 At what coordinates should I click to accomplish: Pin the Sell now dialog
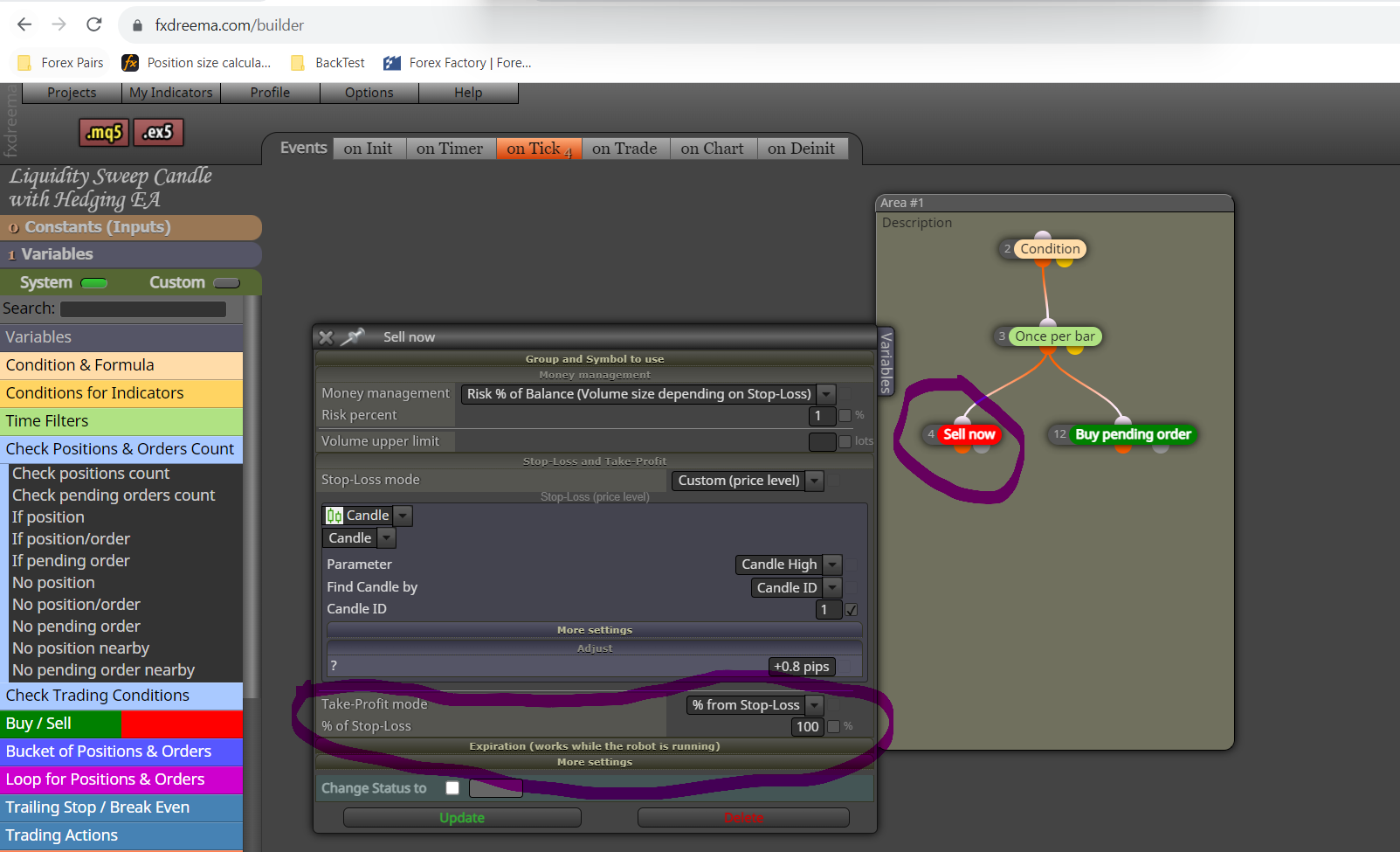(x=352, y=336)
